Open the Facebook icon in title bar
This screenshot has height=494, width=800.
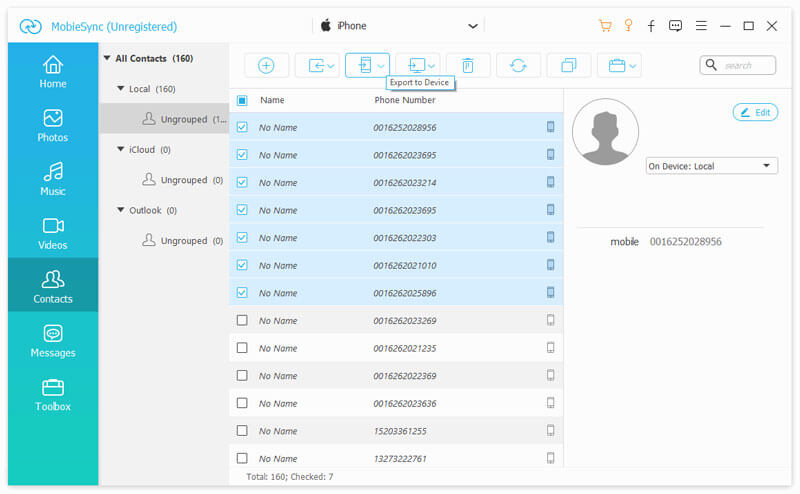pos(651,26)
